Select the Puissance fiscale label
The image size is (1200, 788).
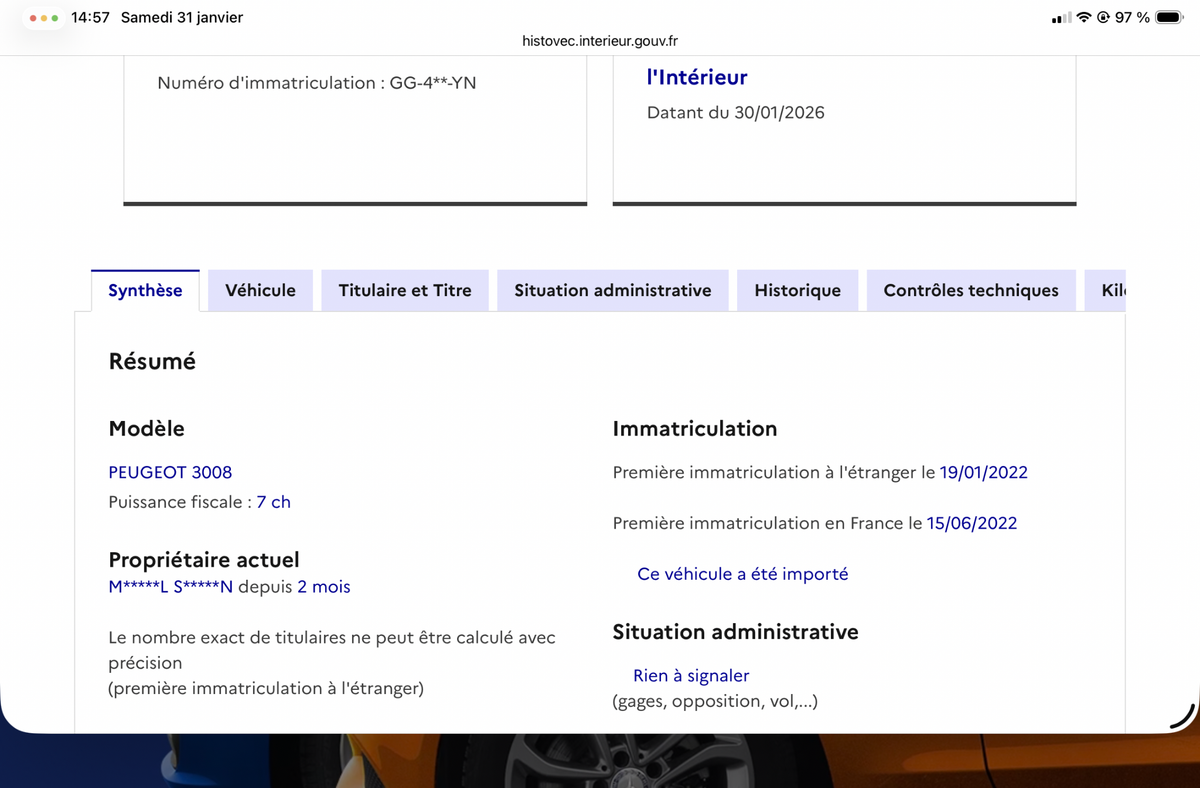[x=179, y=502]
